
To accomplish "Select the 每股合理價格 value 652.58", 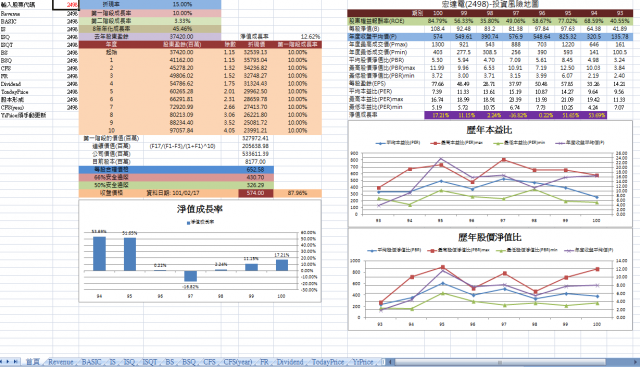I will point(256,169).
